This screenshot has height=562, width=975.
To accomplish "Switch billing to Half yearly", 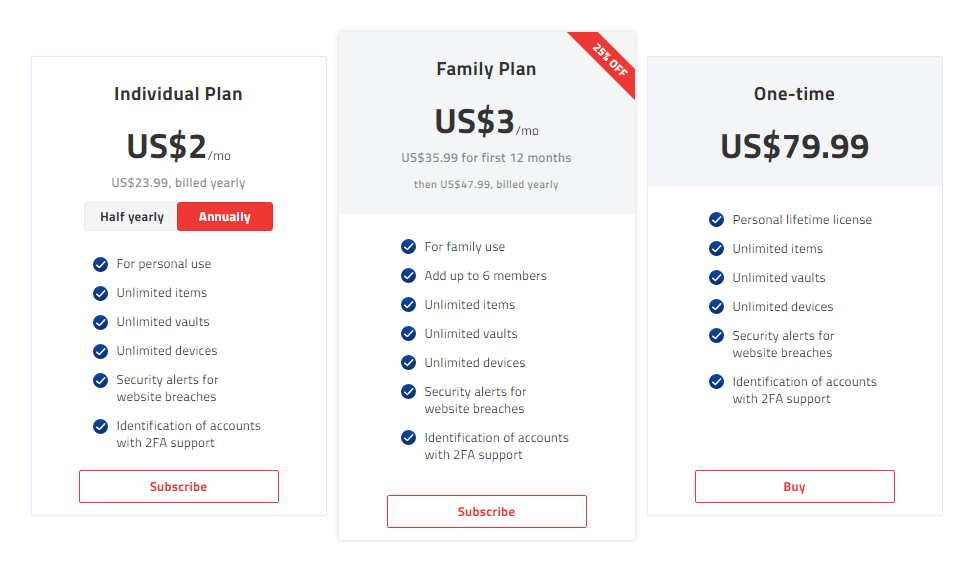I will point(131,217).
